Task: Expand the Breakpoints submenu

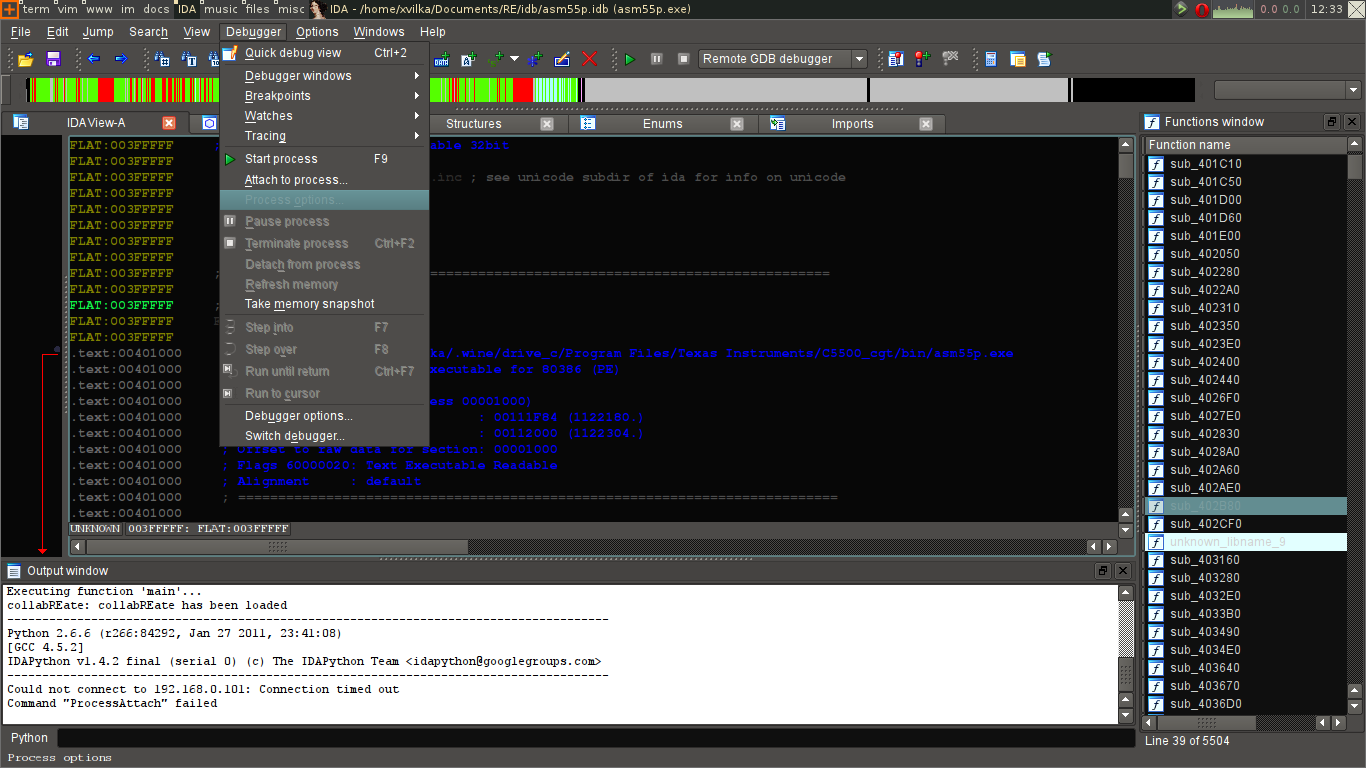Action: [324, 96]
